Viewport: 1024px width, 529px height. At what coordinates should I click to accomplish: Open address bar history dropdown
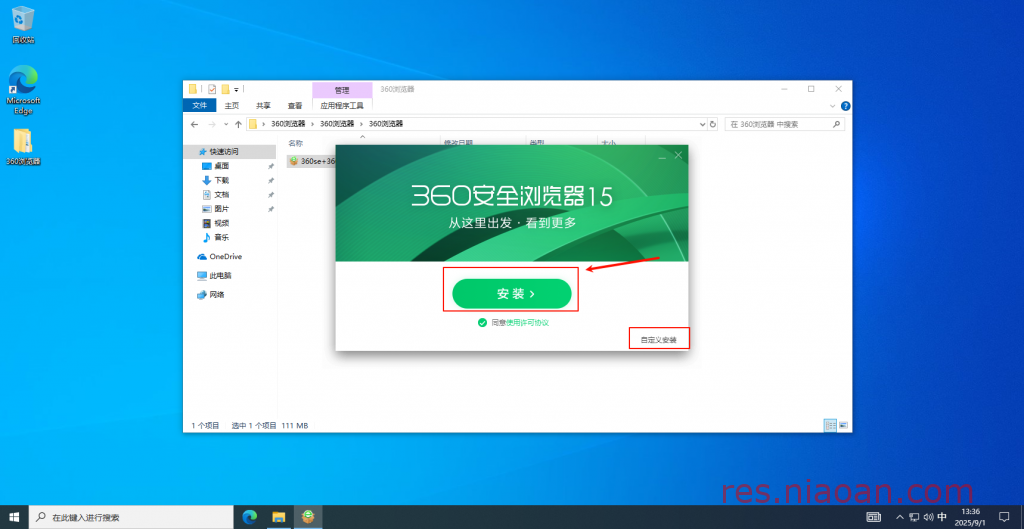(702, 124)
